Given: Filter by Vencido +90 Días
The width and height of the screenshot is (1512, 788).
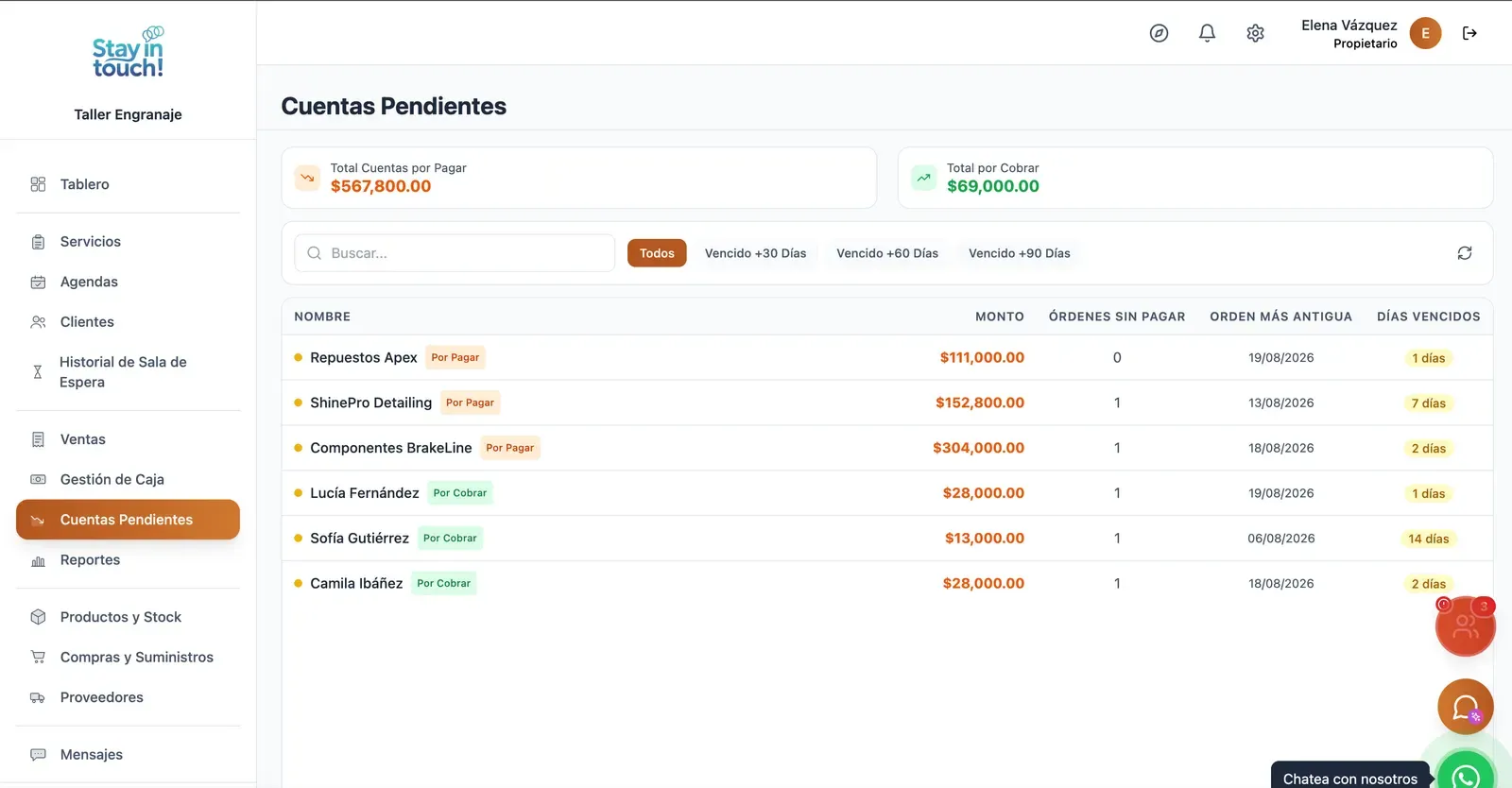Looking at the screenshot, I should [1020, 253].
